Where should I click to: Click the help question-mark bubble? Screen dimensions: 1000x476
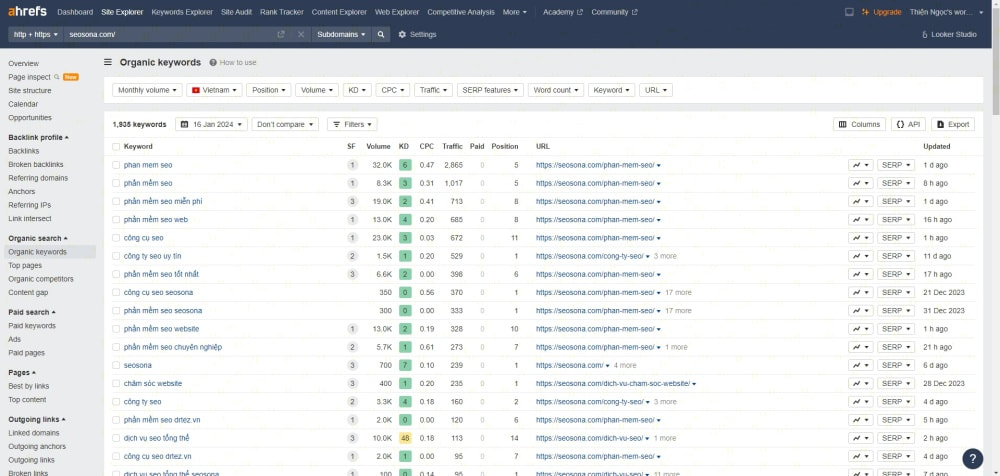[973, 458]
